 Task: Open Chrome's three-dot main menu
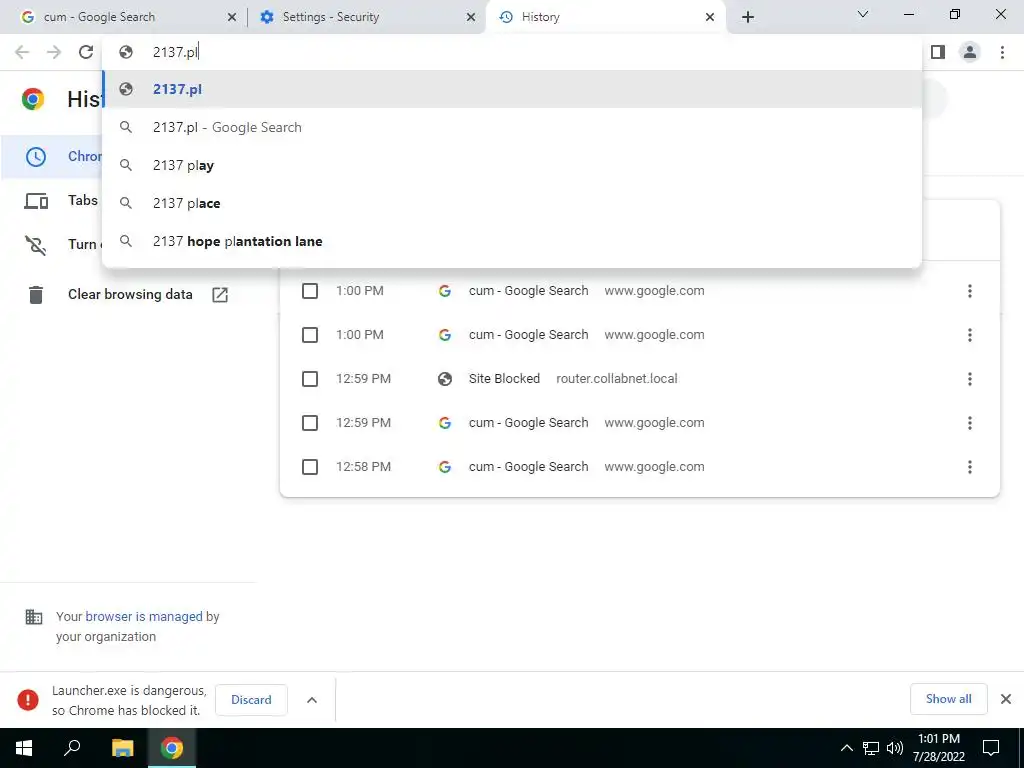pos(1002,52)
